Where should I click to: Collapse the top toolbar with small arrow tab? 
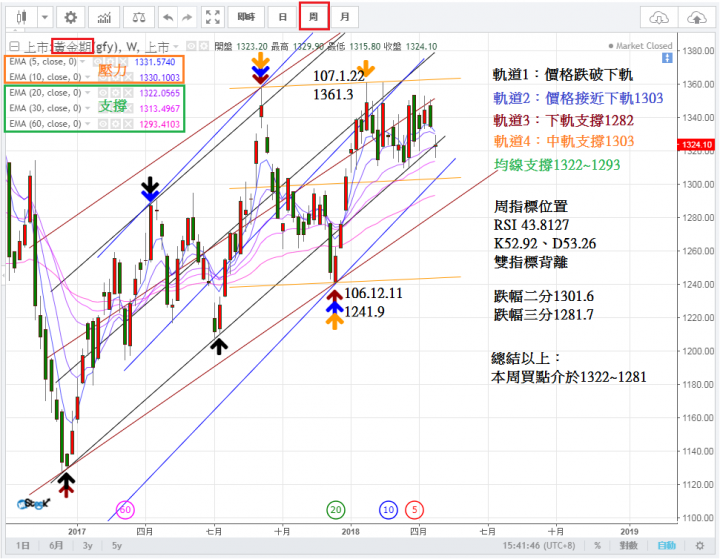[16, 30]
